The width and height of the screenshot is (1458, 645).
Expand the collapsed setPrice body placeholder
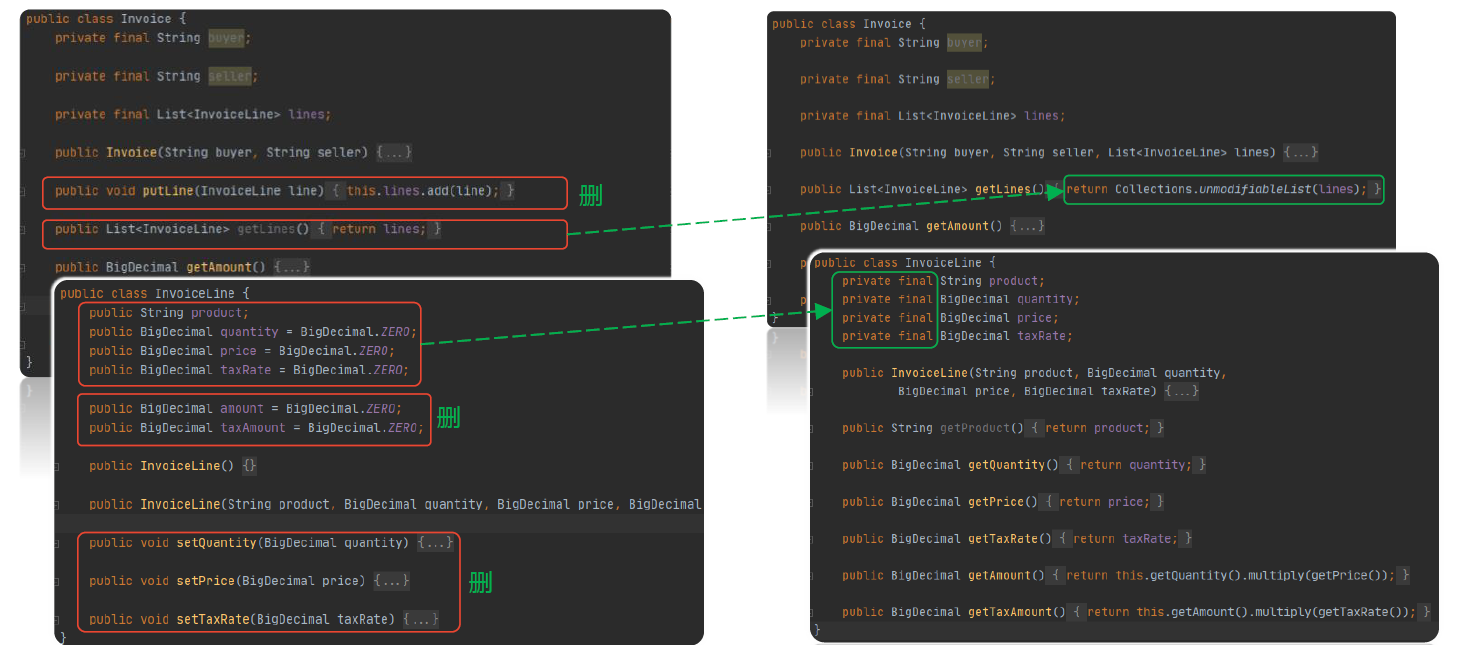[392, 581]
